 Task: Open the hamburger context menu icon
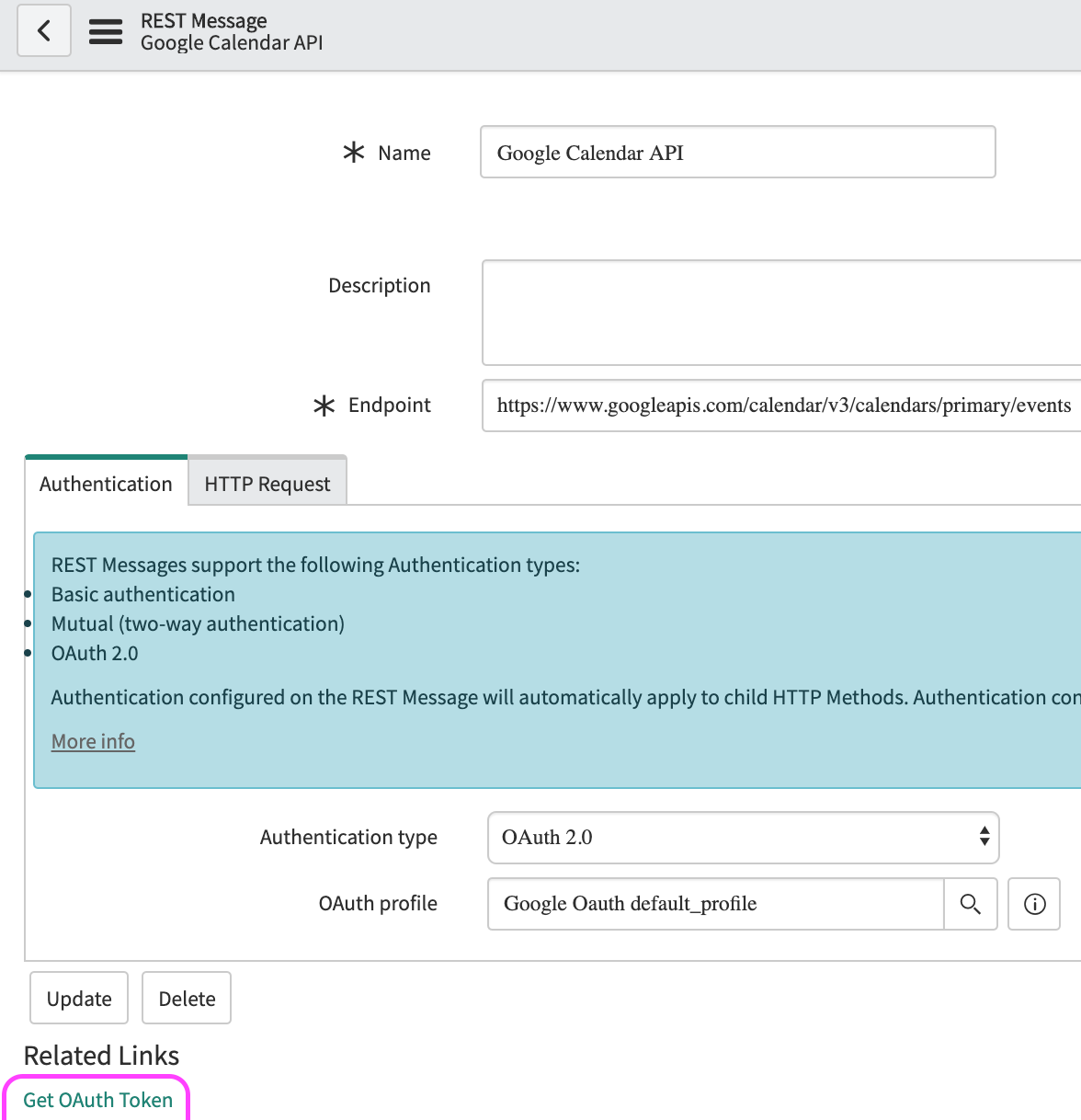pos(106,31)
